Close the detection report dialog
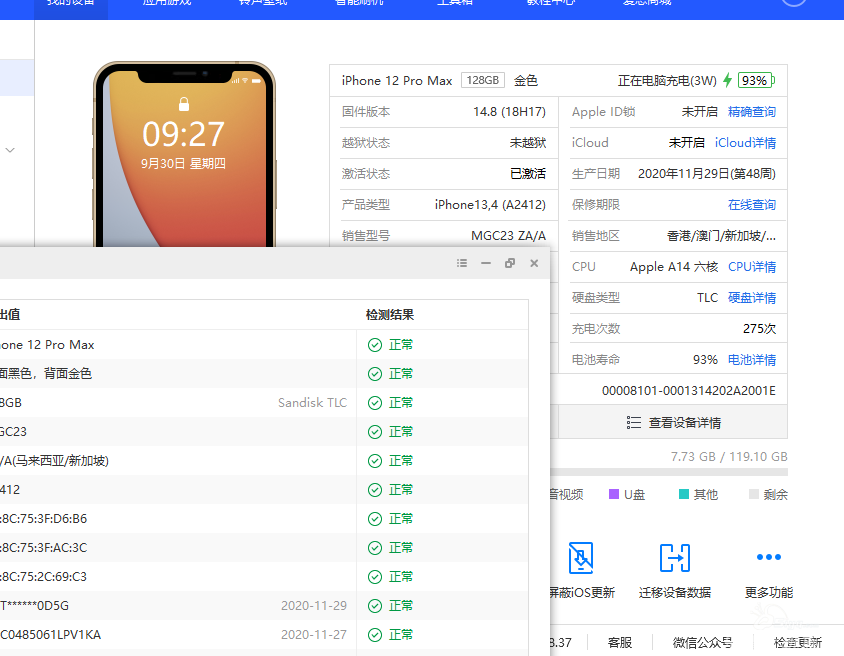Screen dimensions: 844x656 pyautogui.click(x=534, y=263)
